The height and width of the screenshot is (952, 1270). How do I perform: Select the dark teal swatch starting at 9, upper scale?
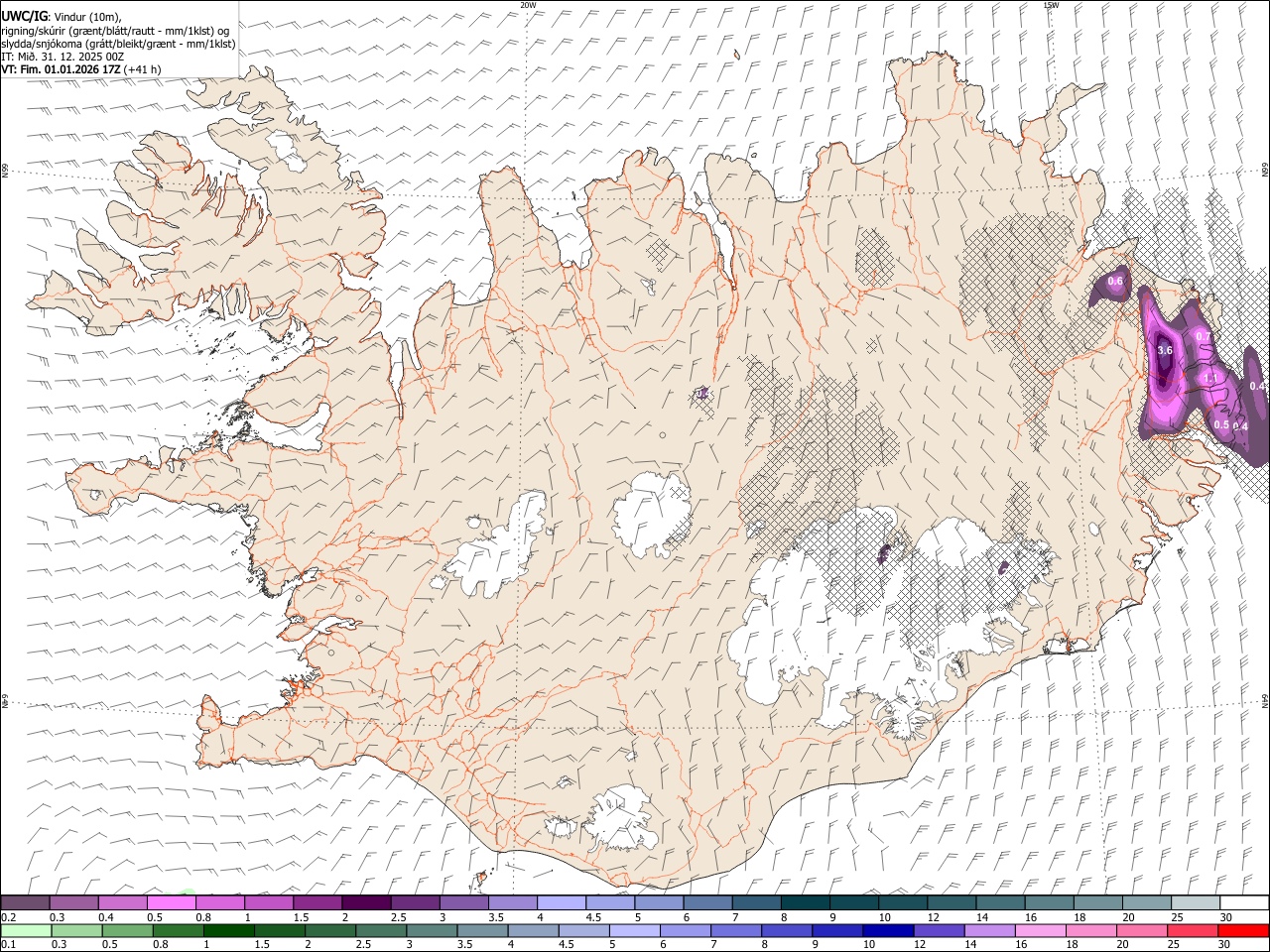pos(854,902)
